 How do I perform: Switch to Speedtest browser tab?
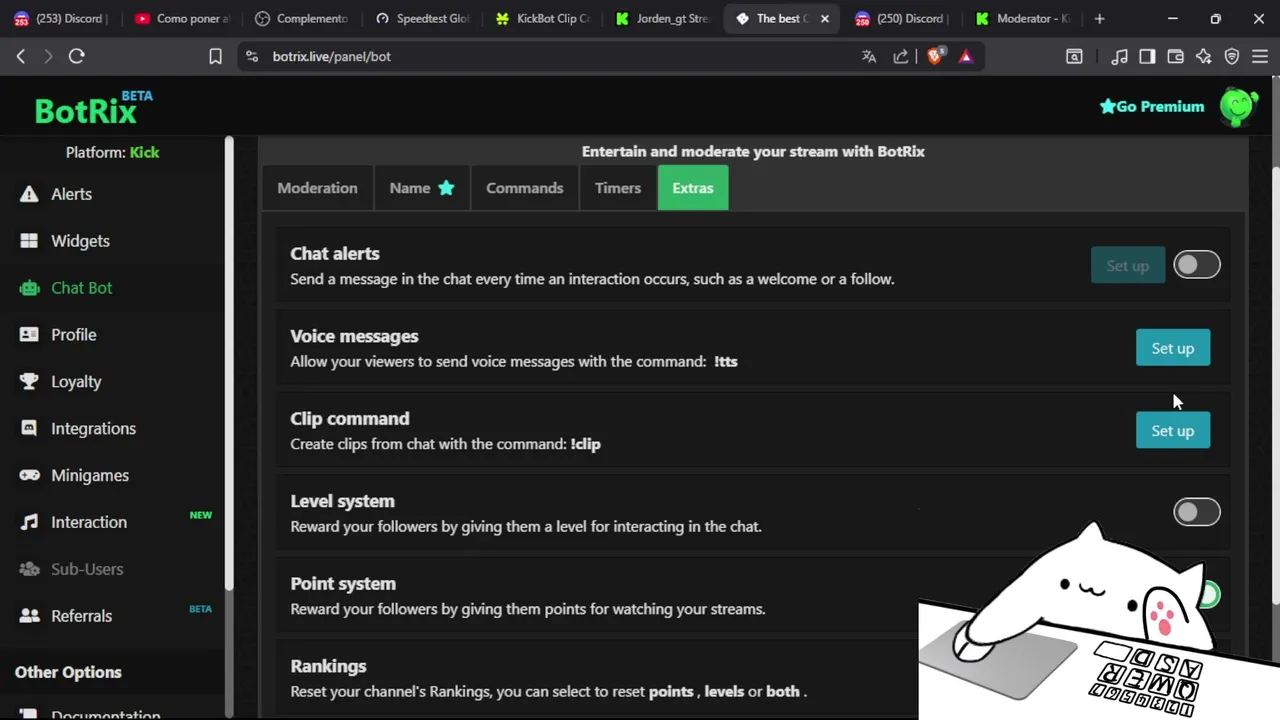[x=422, y=18]
